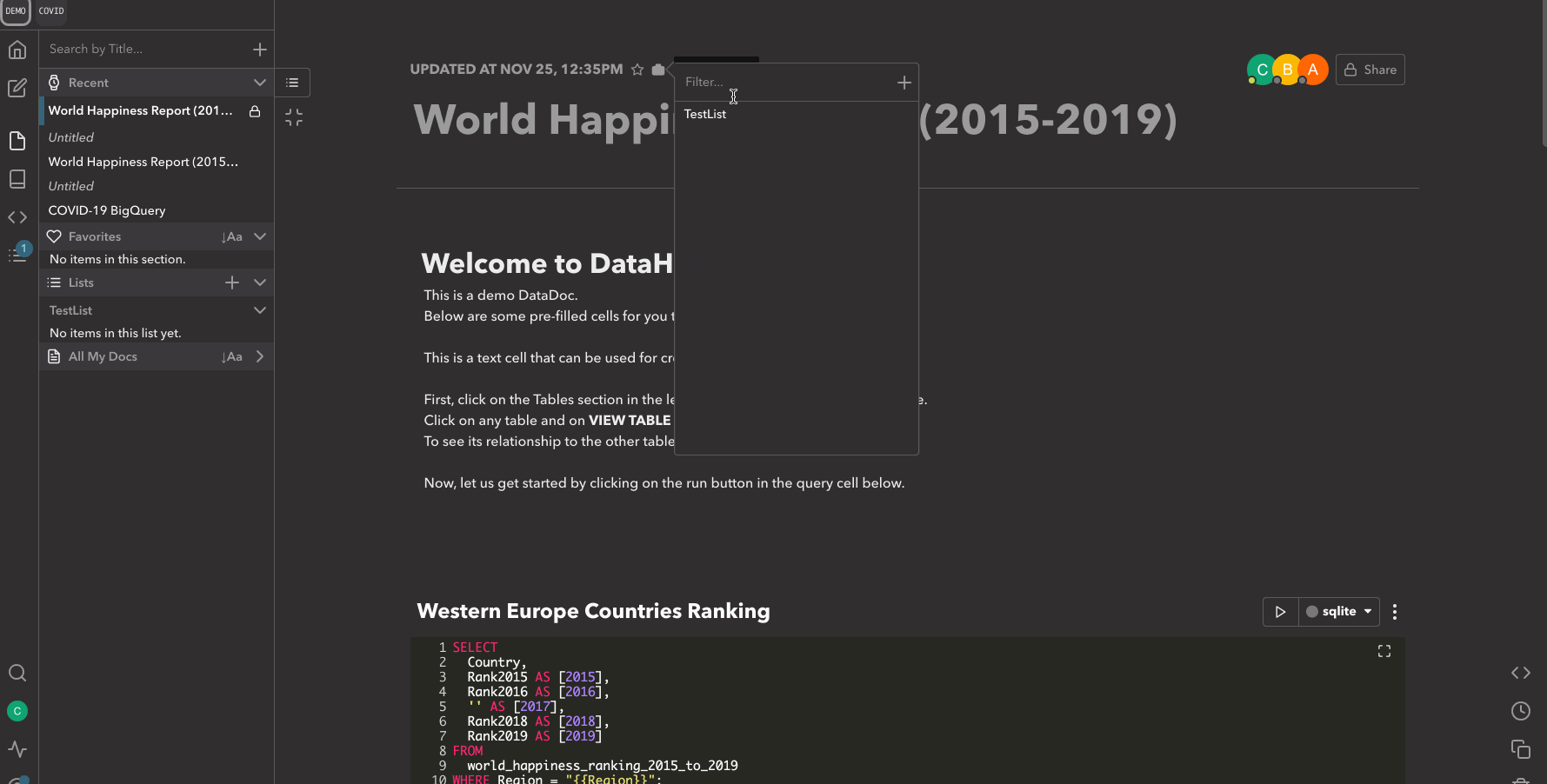
Task: Open the schedule clock icon in right sidebar
Action: (1521, 711)
